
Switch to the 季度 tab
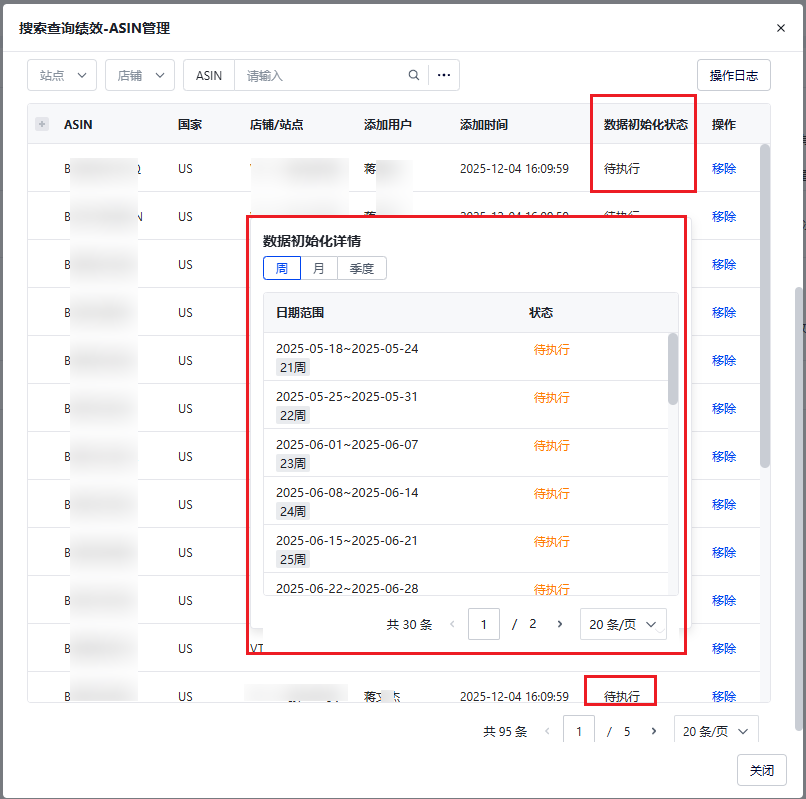(x=362, y=268)
